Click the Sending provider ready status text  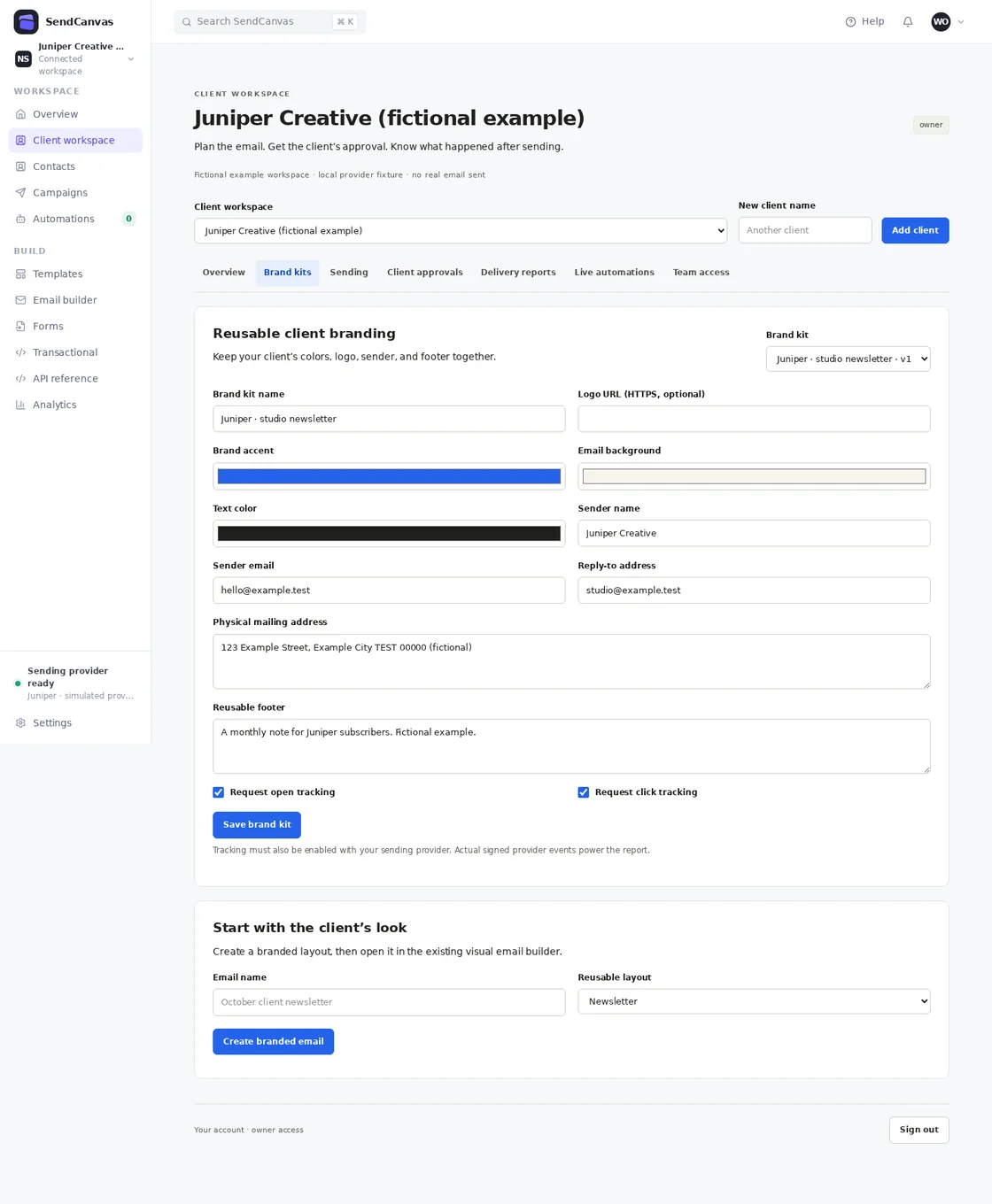pos(68,677)
